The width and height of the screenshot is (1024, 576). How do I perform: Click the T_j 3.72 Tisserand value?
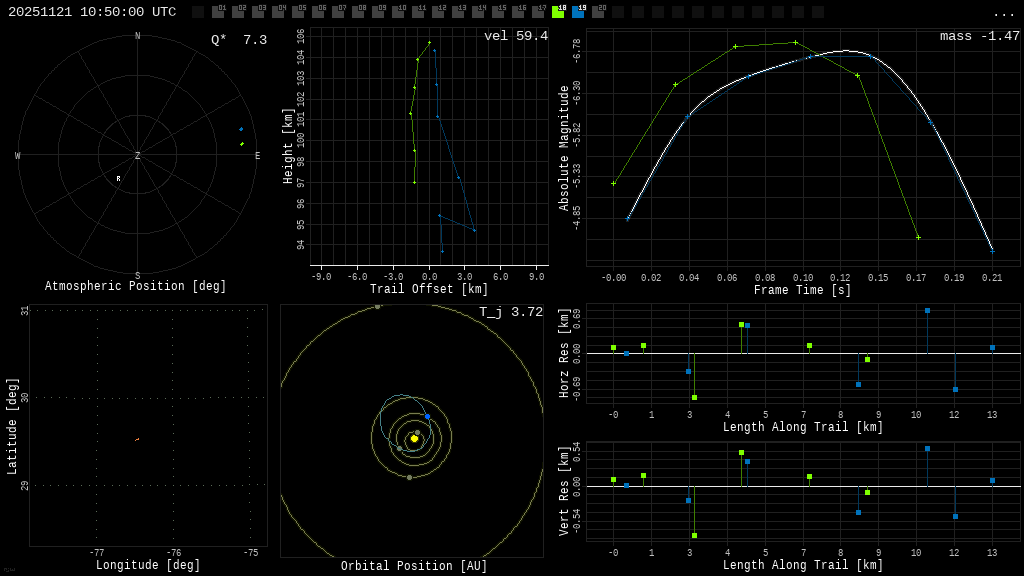coord(510,312)
